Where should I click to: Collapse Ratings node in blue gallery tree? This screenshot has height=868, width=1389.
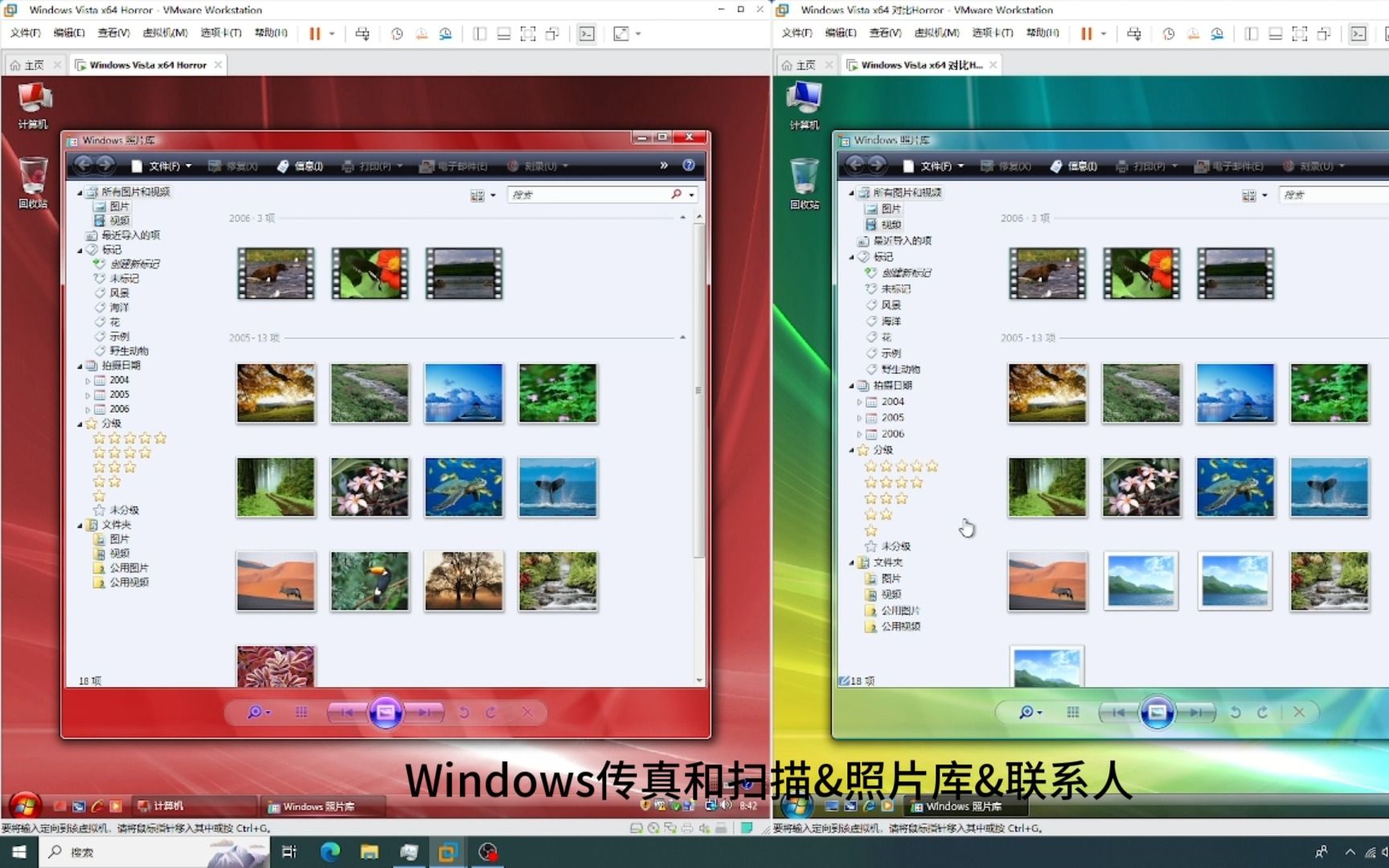(852, 450)
